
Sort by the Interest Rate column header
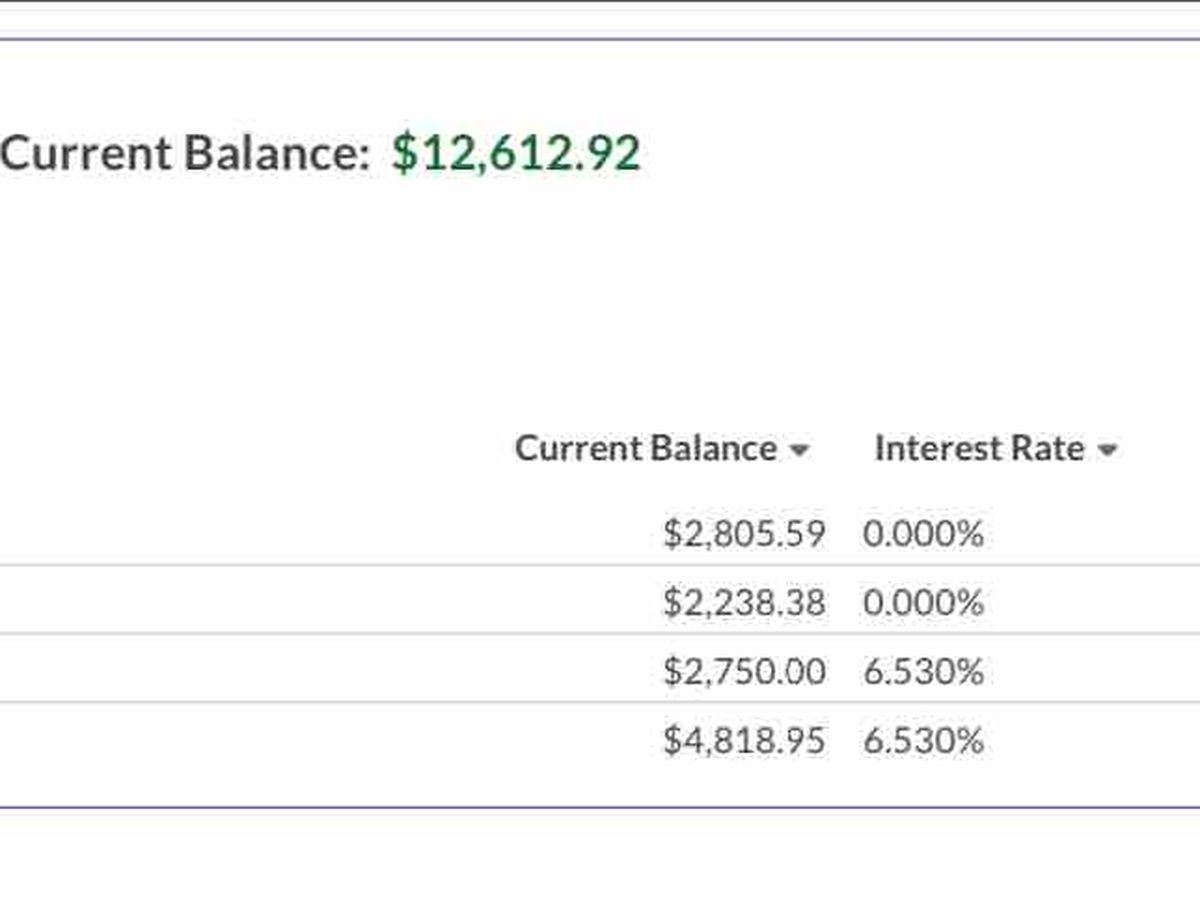coord(979,448)
